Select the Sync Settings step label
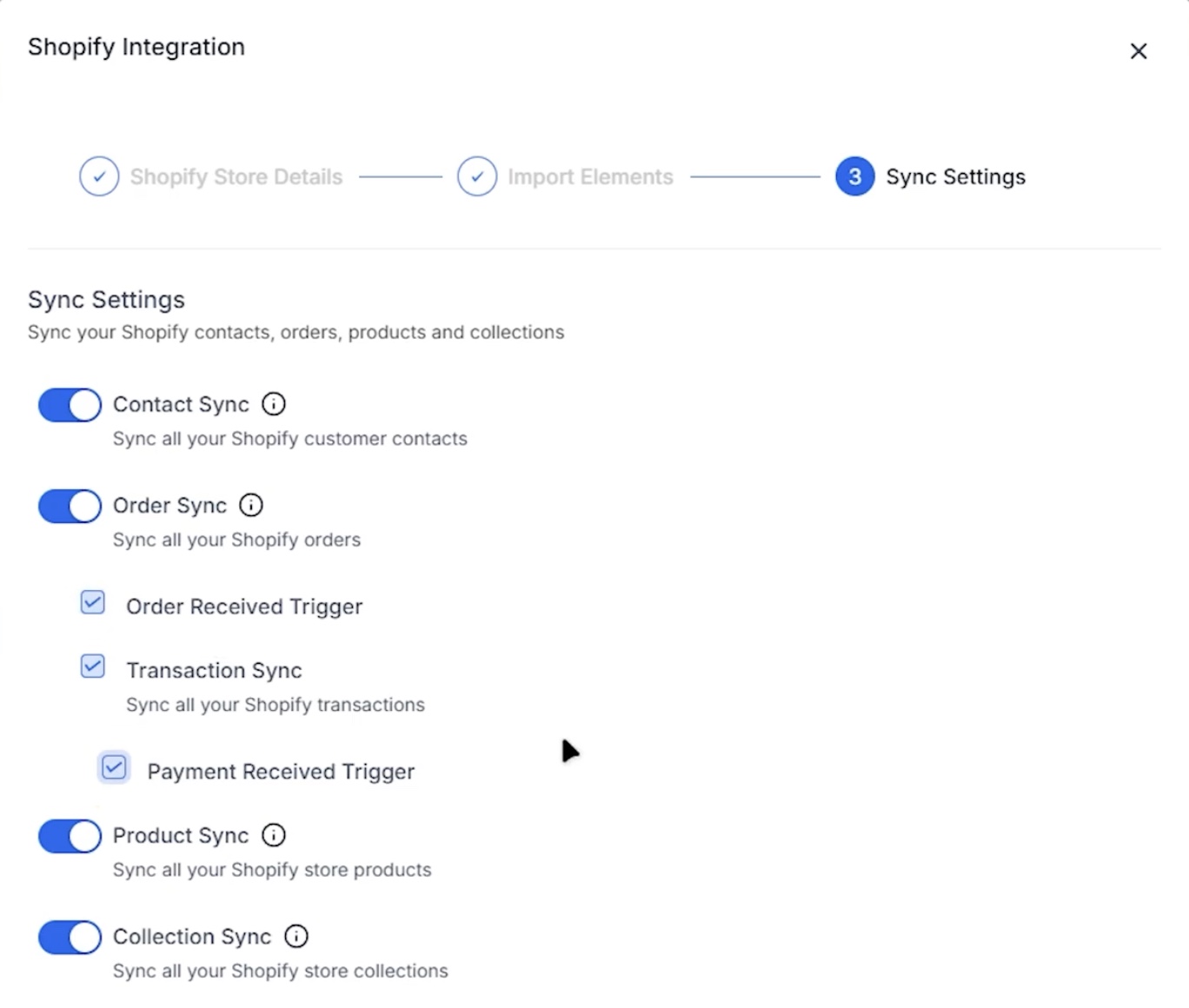This screenshot has width=1189, height=1008. coord(956,176)
